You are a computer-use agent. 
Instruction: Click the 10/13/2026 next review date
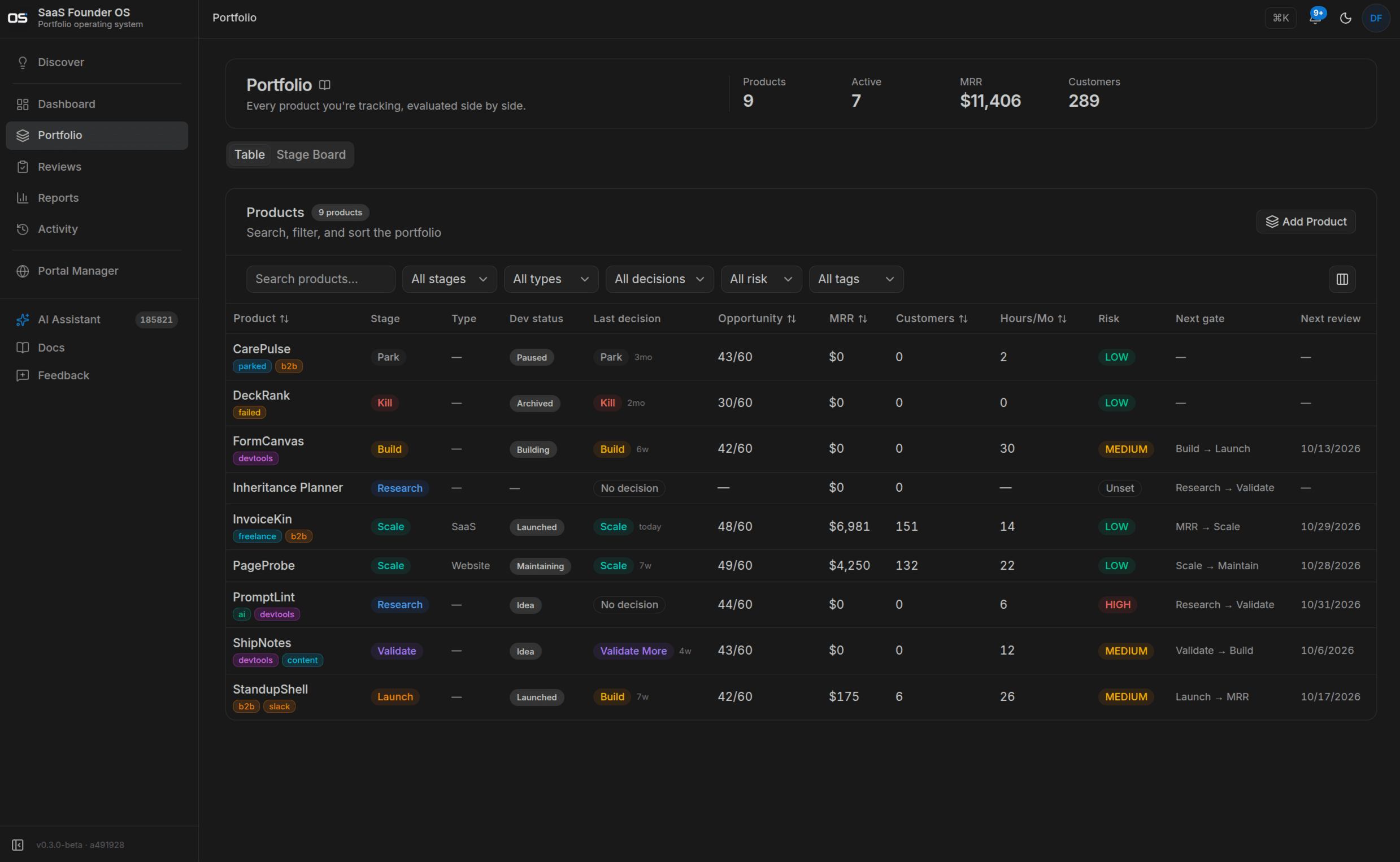coord(1330,449)
